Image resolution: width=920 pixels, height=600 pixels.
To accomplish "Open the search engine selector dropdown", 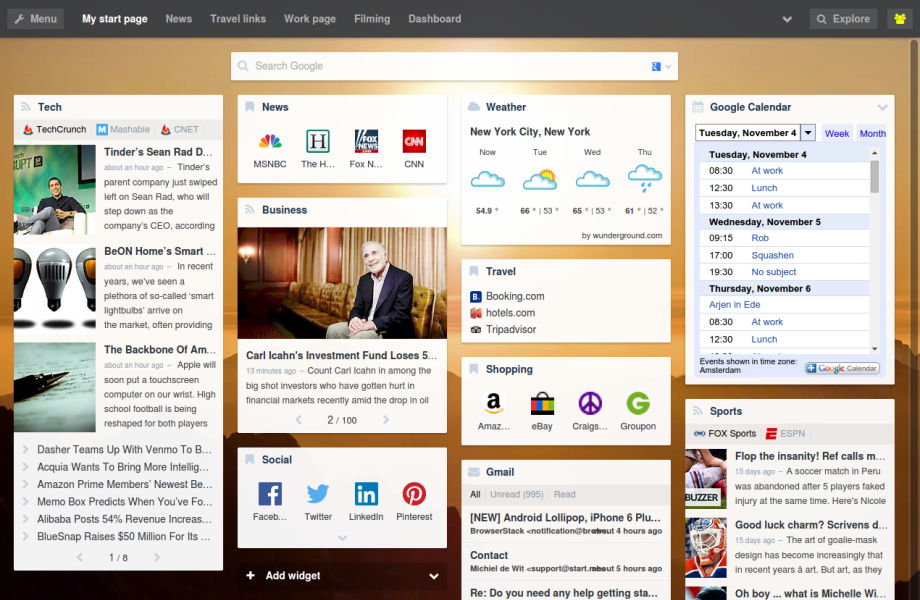I will point(662,66).
